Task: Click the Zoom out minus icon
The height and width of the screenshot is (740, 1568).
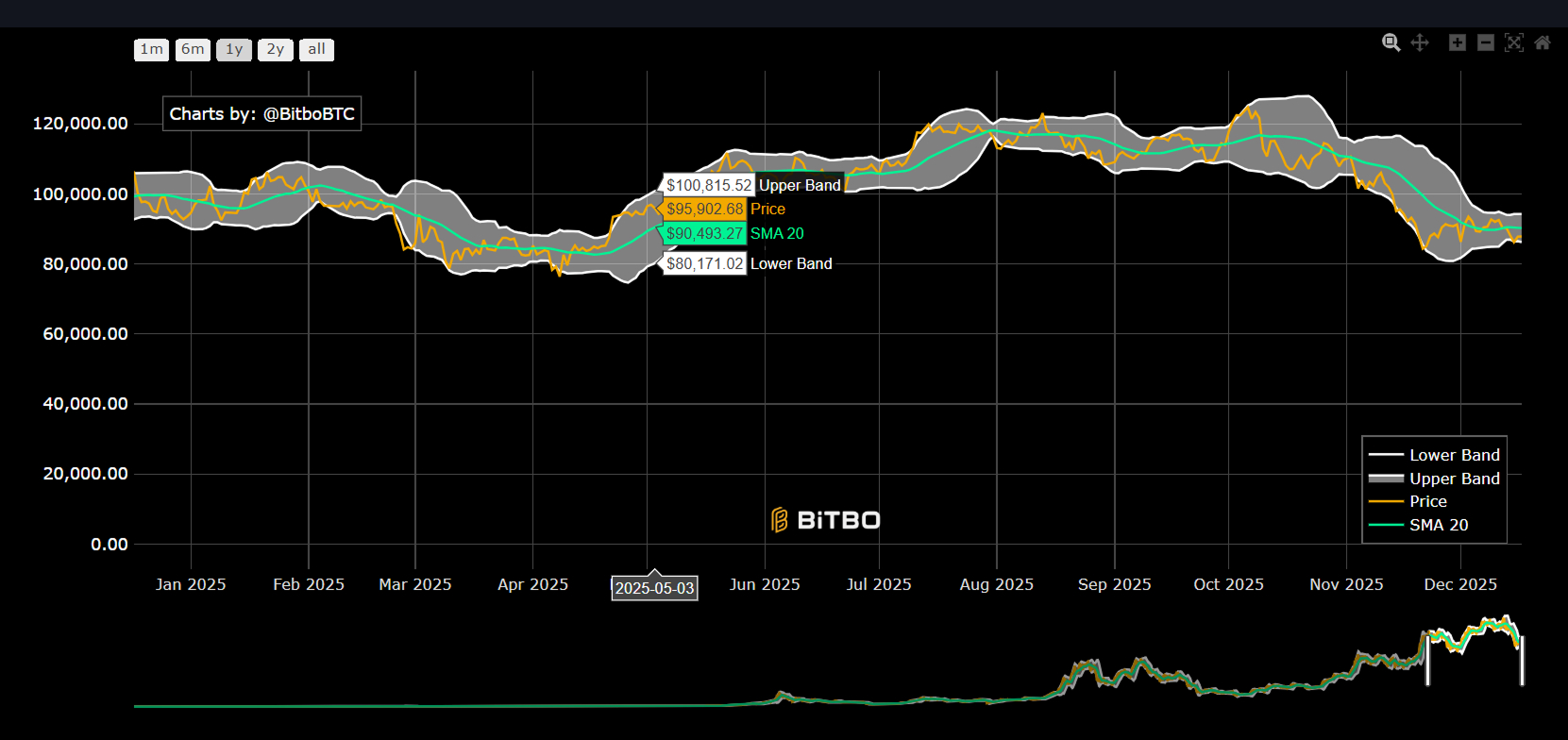Action: (x=1486, y=42)
